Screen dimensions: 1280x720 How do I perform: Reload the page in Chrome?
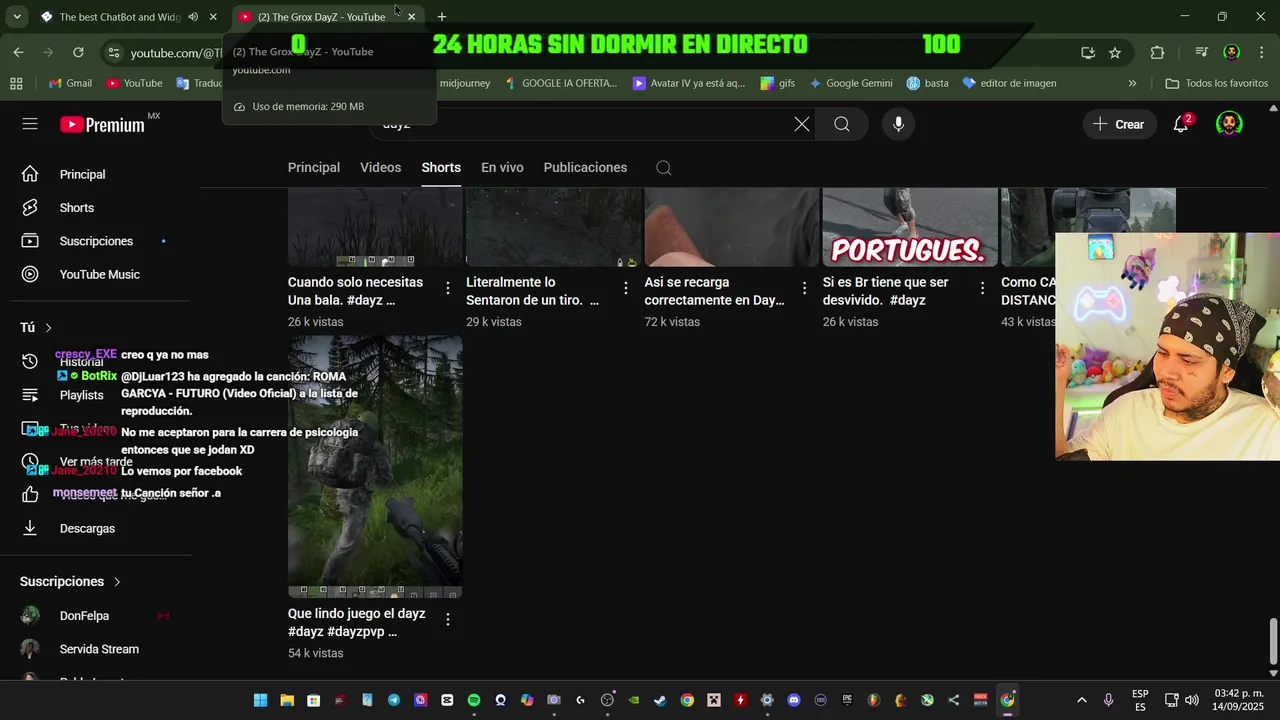[78, 52]
